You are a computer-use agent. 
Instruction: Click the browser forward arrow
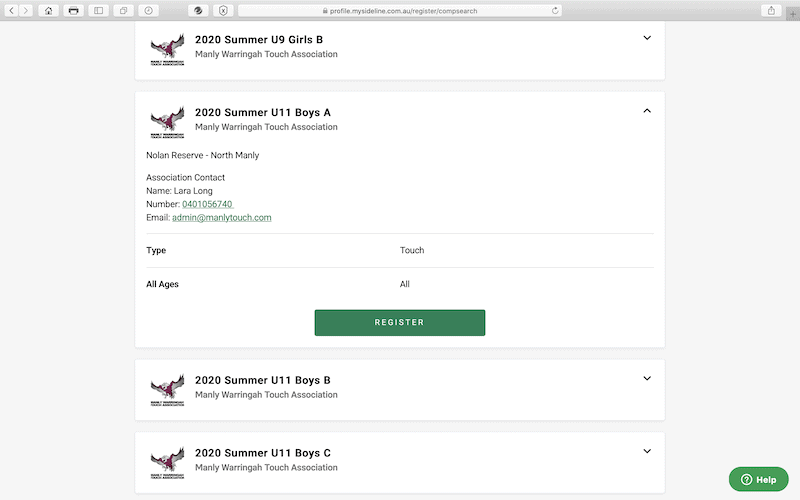[26, 10]
